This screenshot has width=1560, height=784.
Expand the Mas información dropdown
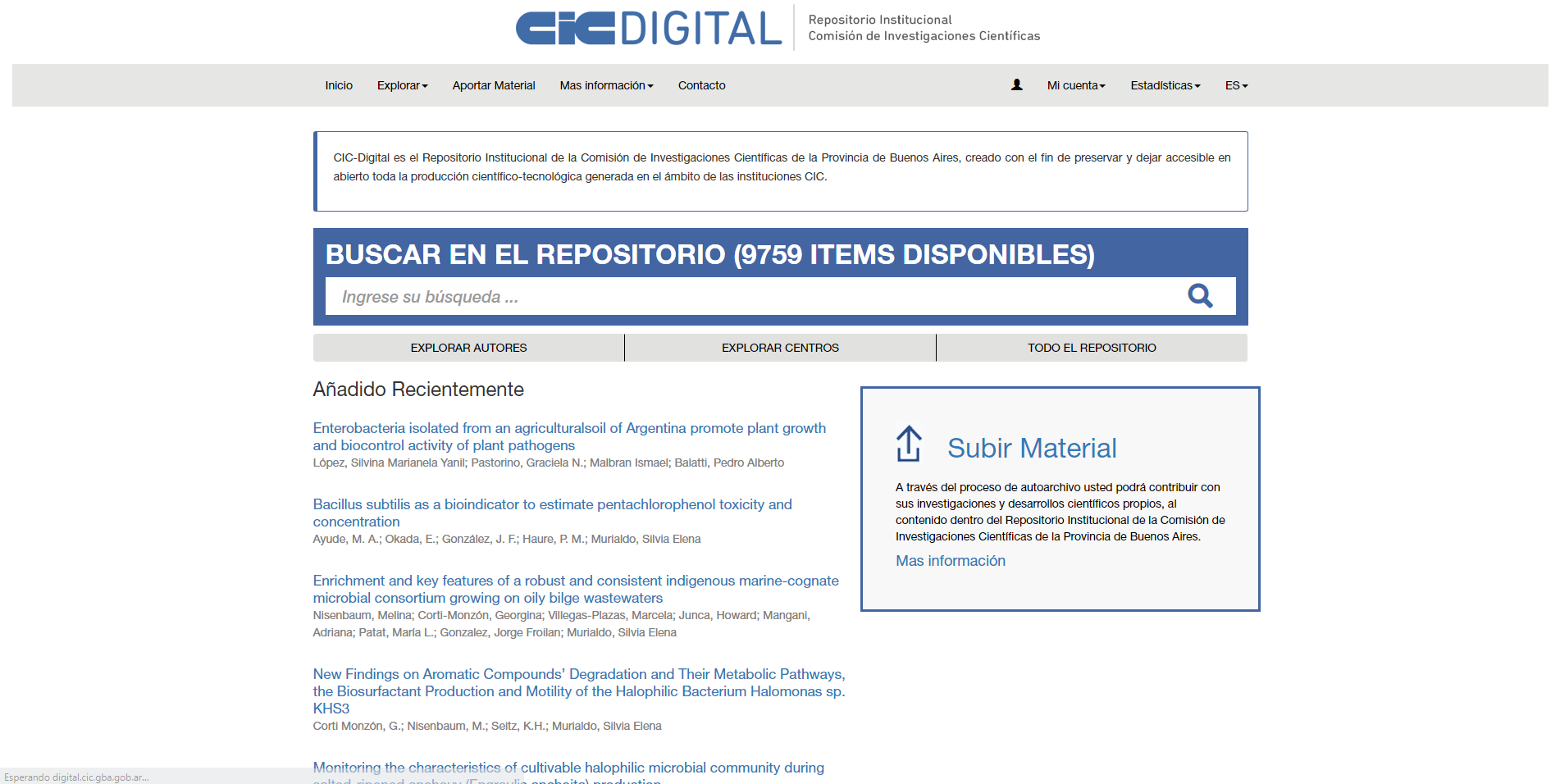click(607, 85)
